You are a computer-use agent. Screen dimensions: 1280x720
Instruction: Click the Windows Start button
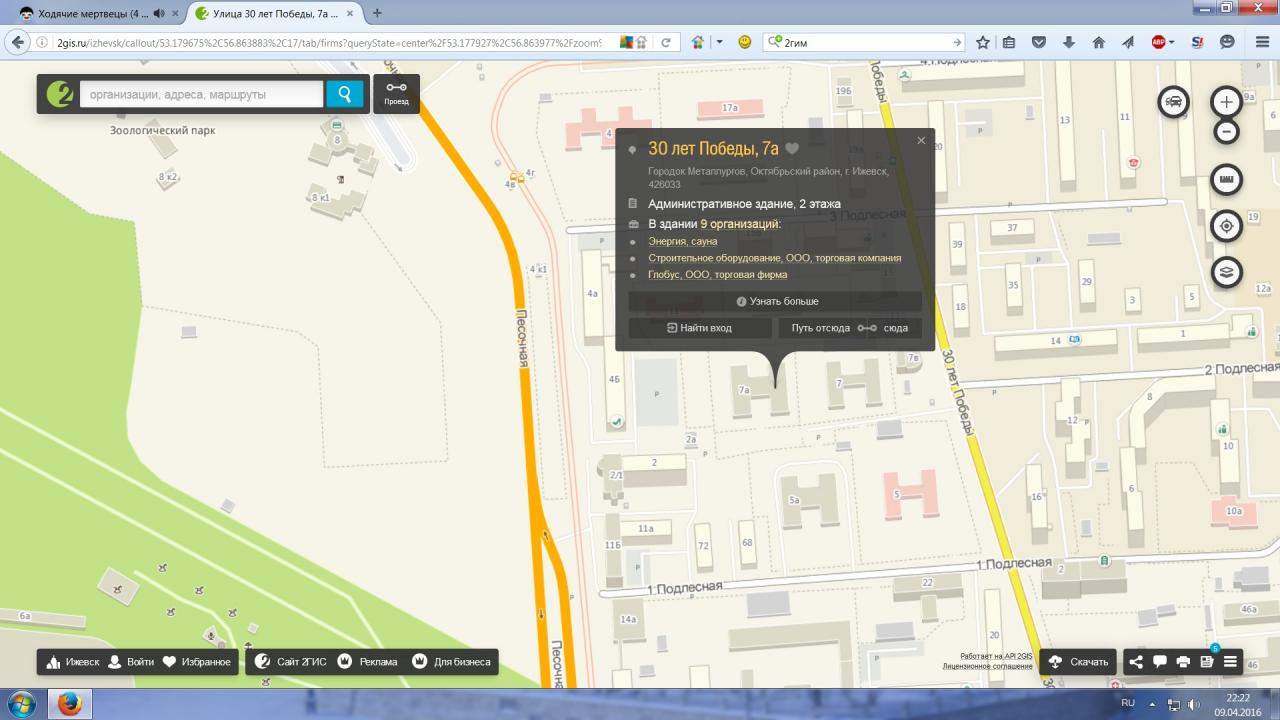tap(21, 704)
